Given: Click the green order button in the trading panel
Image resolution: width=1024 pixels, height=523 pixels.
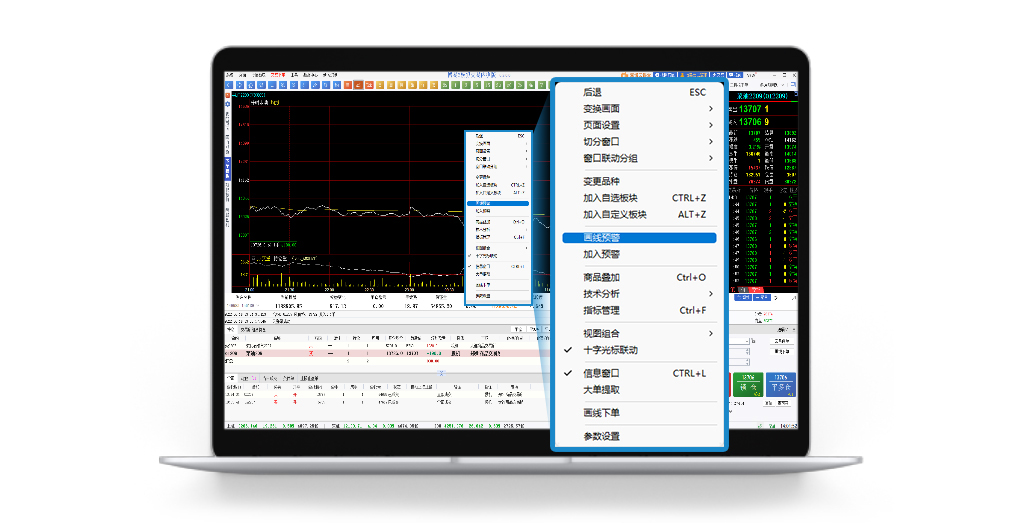Looking at the screenshot, I should pyautogui.click(x=748, y=385).
